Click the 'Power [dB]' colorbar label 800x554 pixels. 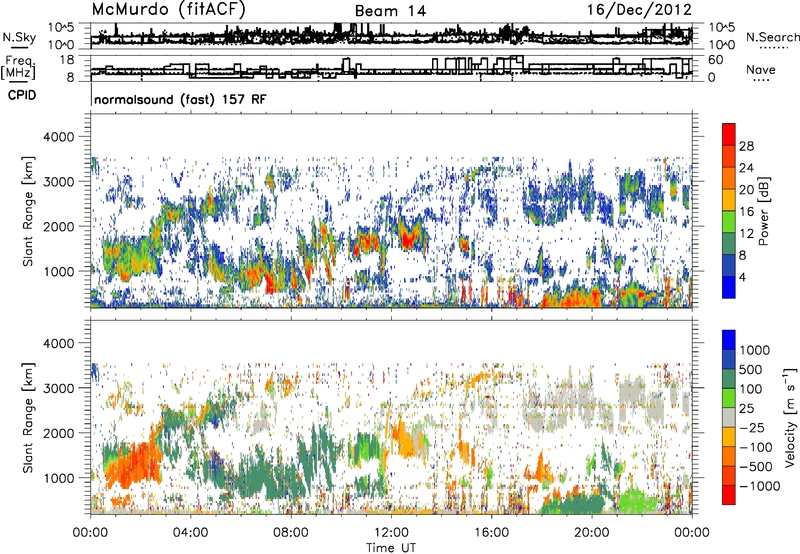pos(764,211)
